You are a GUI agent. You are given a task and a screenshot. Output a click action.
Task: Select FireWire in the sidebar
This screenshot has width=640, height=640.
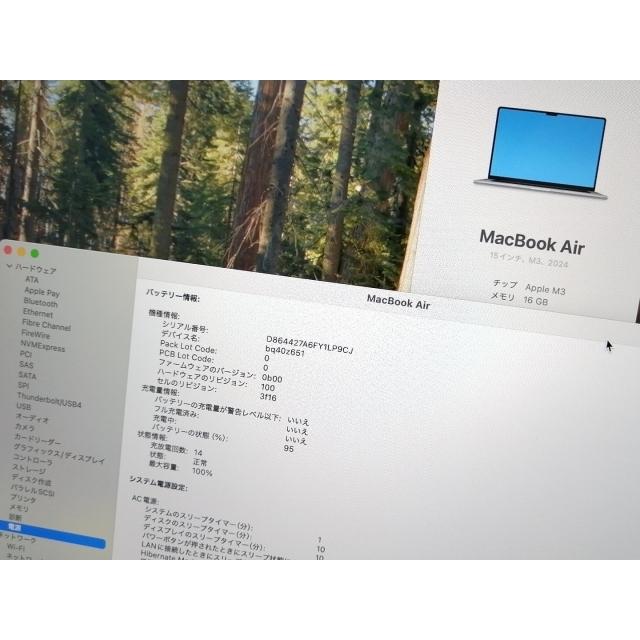tap(36, 334)
